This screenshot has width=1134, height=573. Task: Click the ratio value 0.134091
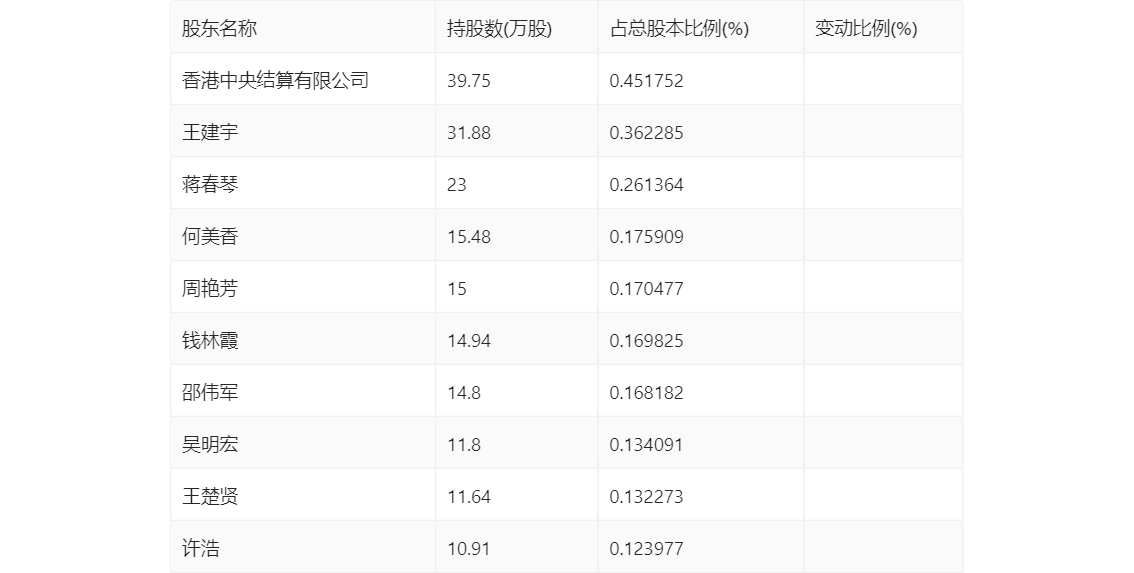(x=647, y=446)
